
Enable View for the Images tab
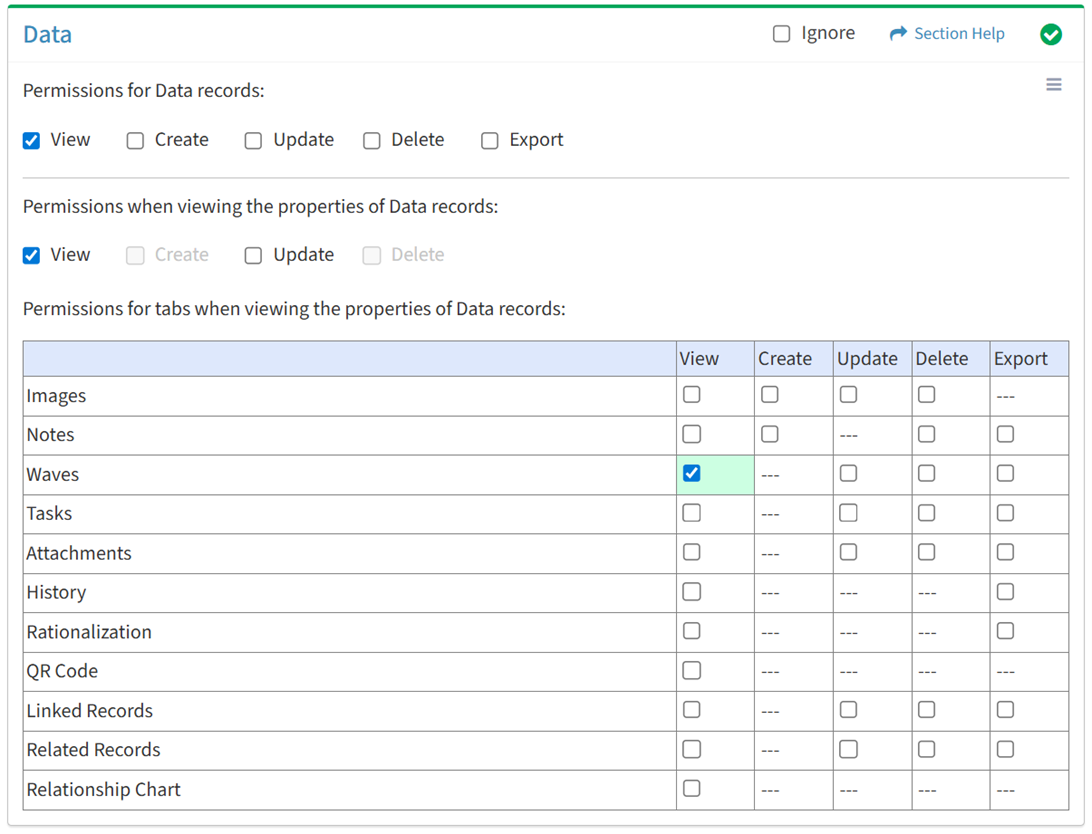click(x=691, y=395)
